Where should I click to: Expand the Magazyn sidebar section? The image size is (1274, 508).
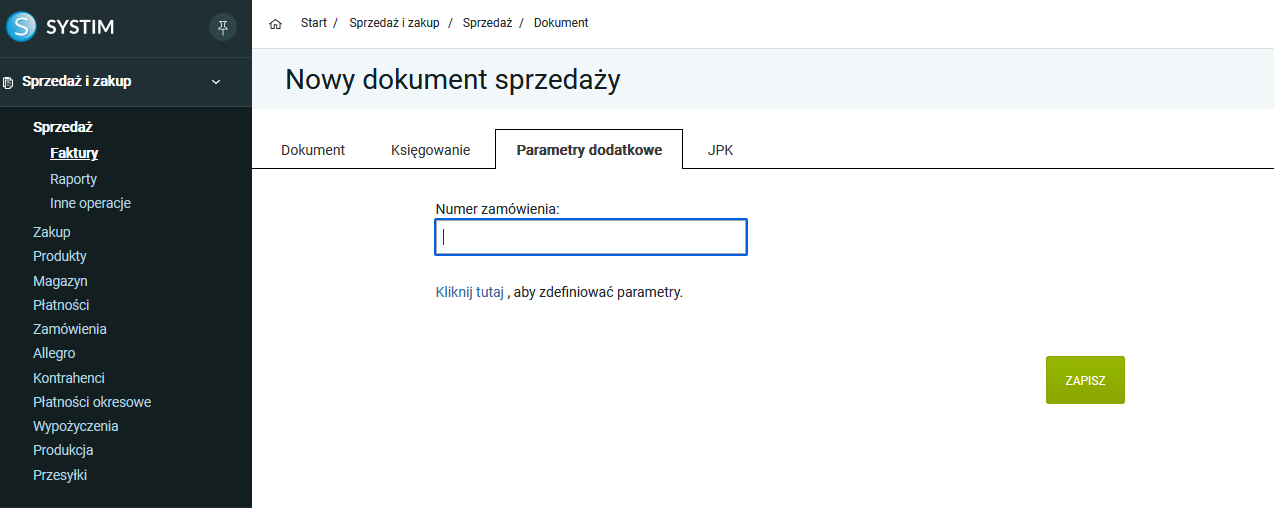(60, 281)
